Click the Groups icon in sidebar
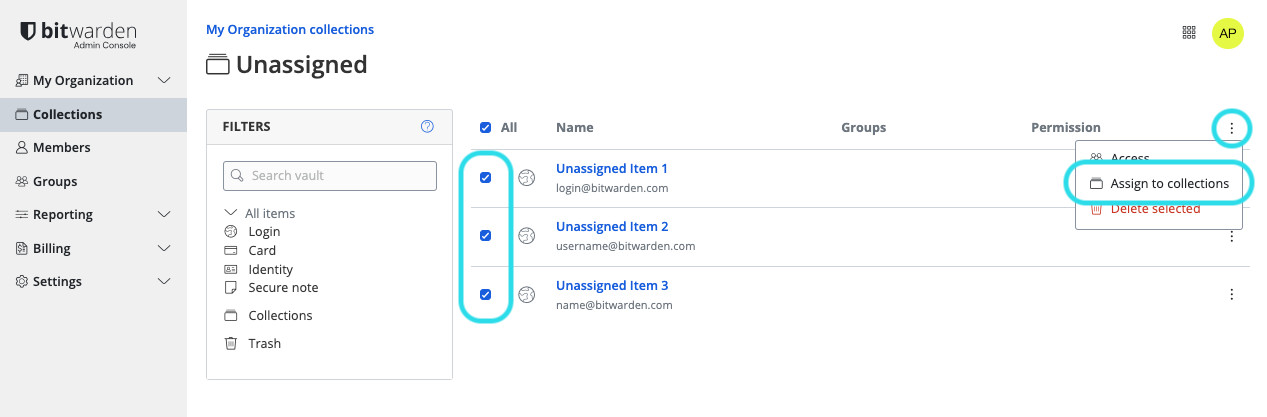Viewport: 1267px width, 417px height. 22,182
